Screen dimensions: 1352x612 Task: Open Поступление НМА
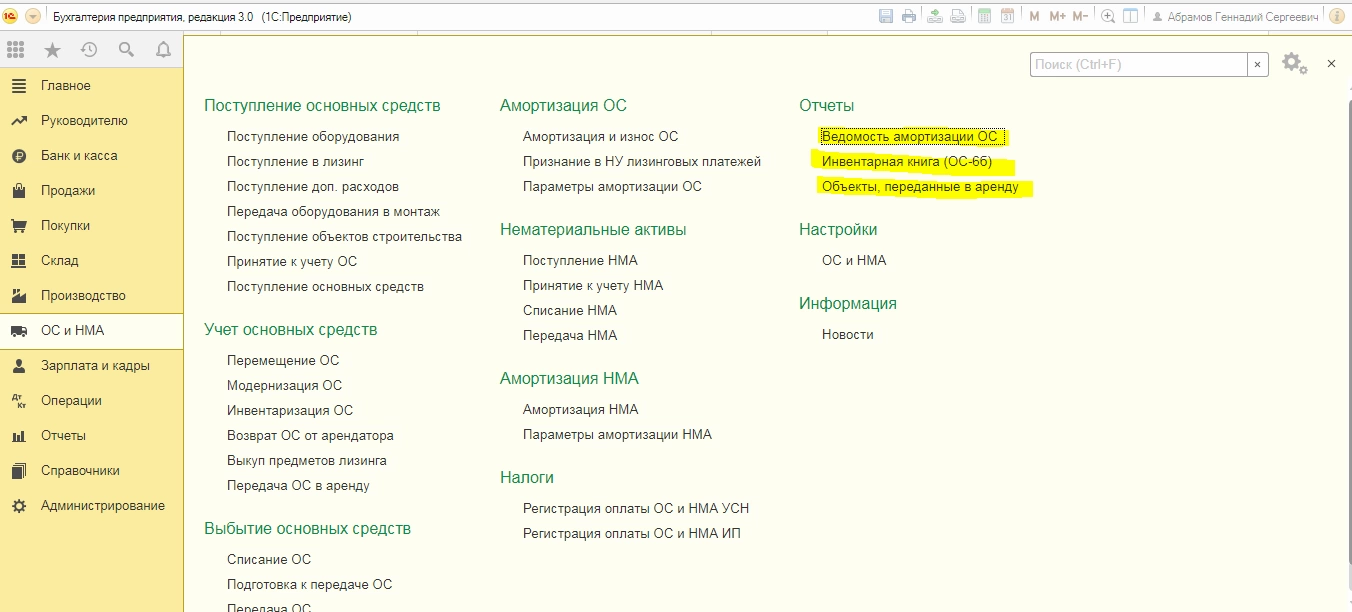(x=580, y=261)
